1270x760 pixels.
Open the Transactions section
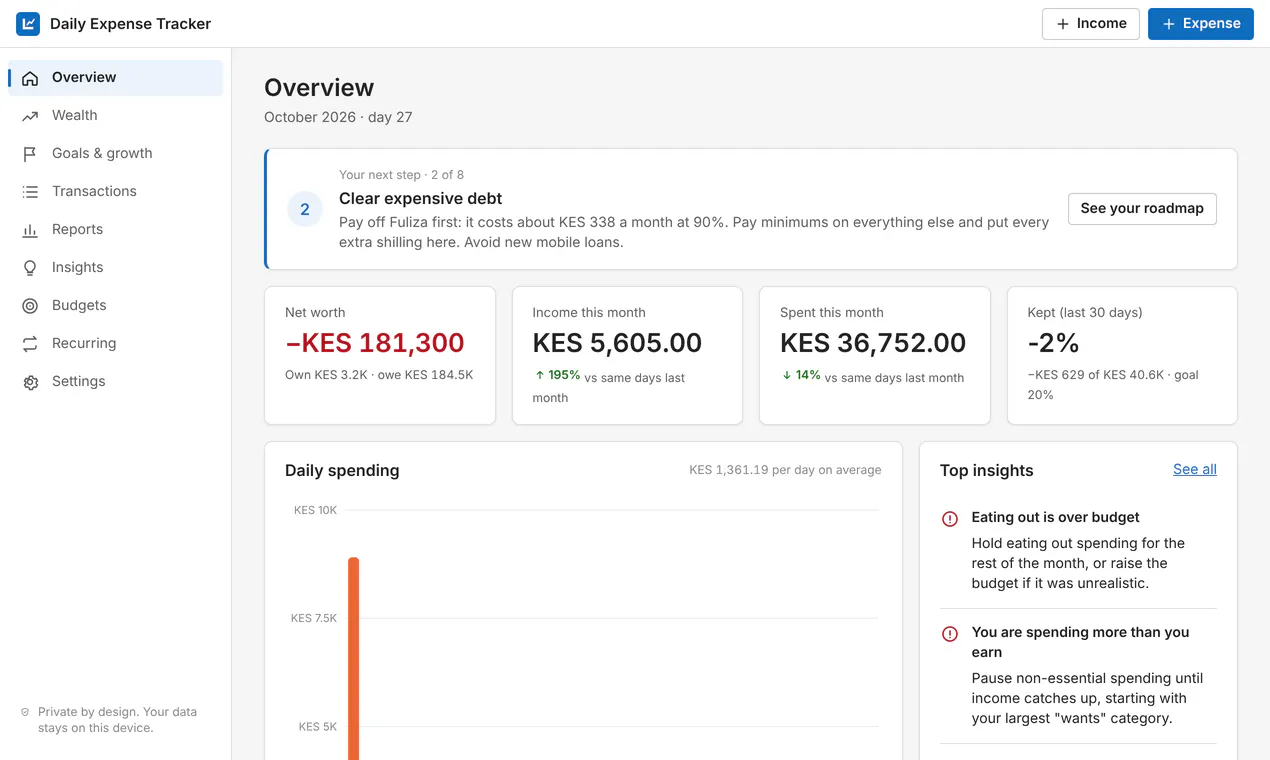point(115,192)
